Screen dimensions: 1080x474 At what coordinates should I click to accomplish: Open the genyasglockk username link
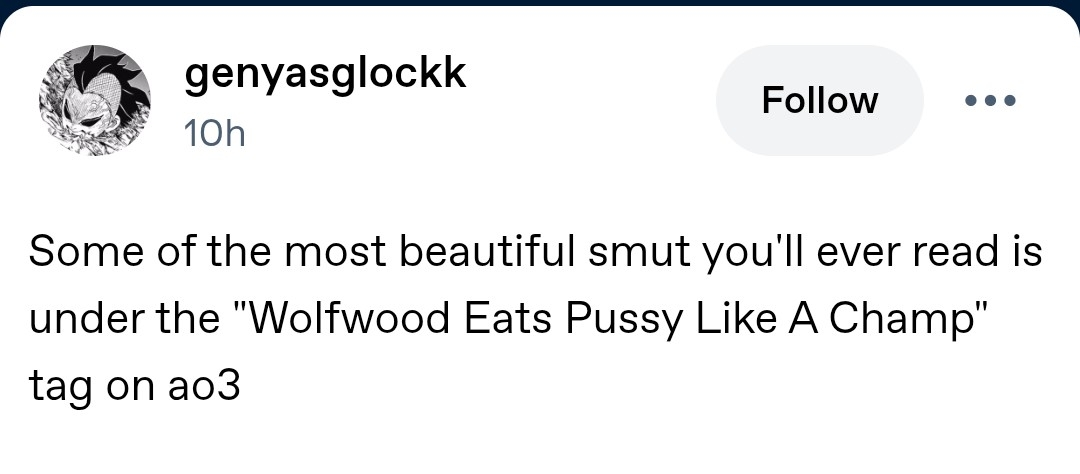tap(325, 75)
